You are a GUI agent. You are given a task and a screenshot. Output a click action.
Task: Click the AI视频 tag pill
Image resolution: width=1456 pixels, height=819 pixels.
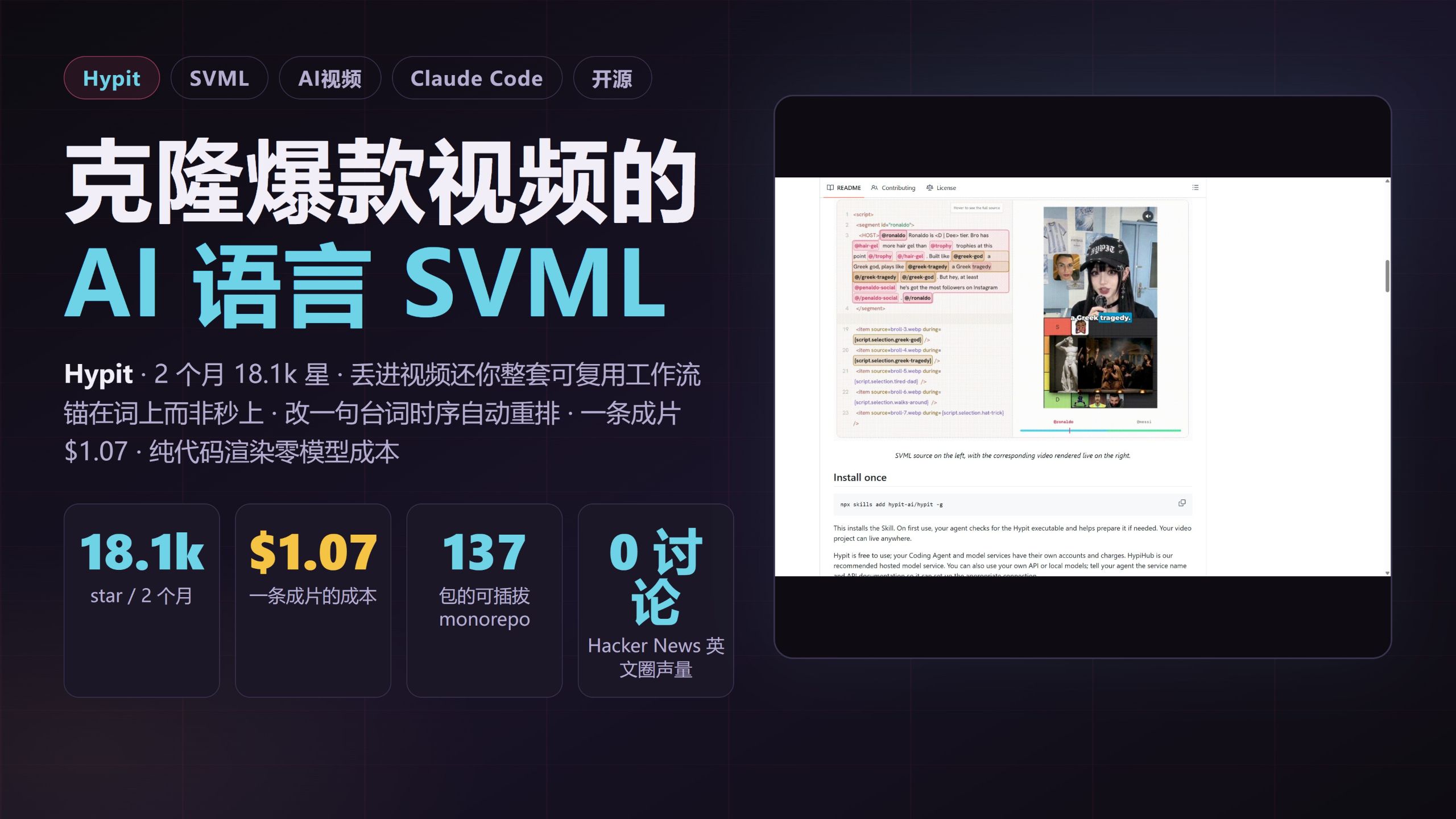(330, 78)
